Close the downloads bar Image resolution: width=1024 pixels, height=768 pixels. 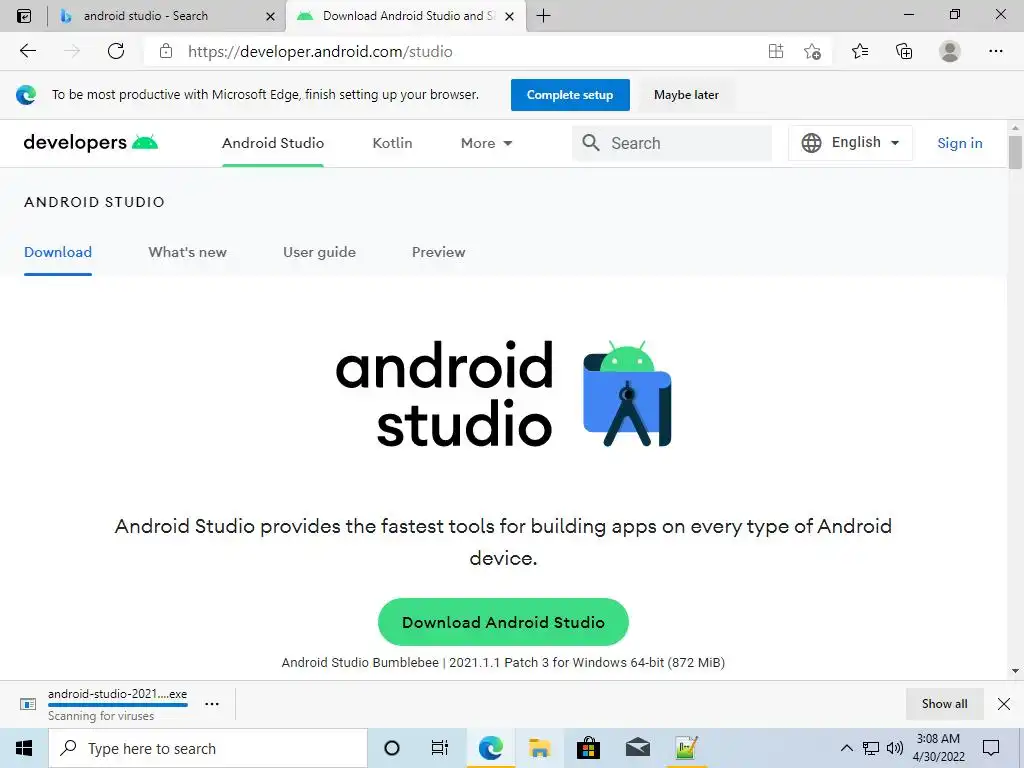[x=1004, y=704]
